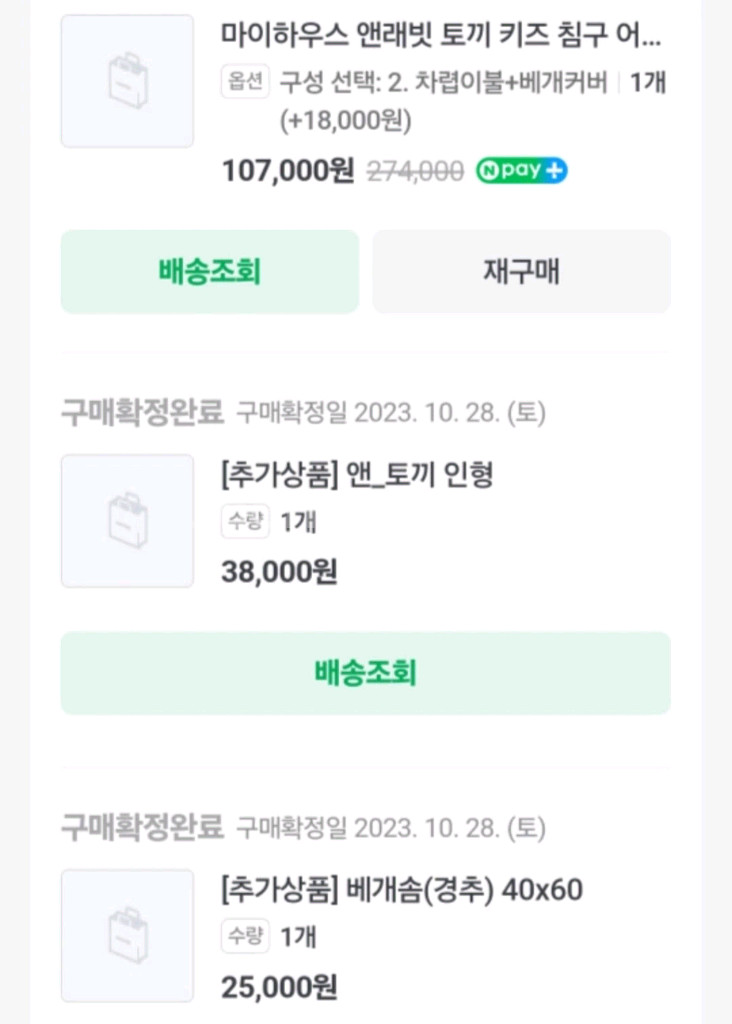
Task: Tap the placeholder image for 마이하우스 bedding item
Action: click(127, 81)
